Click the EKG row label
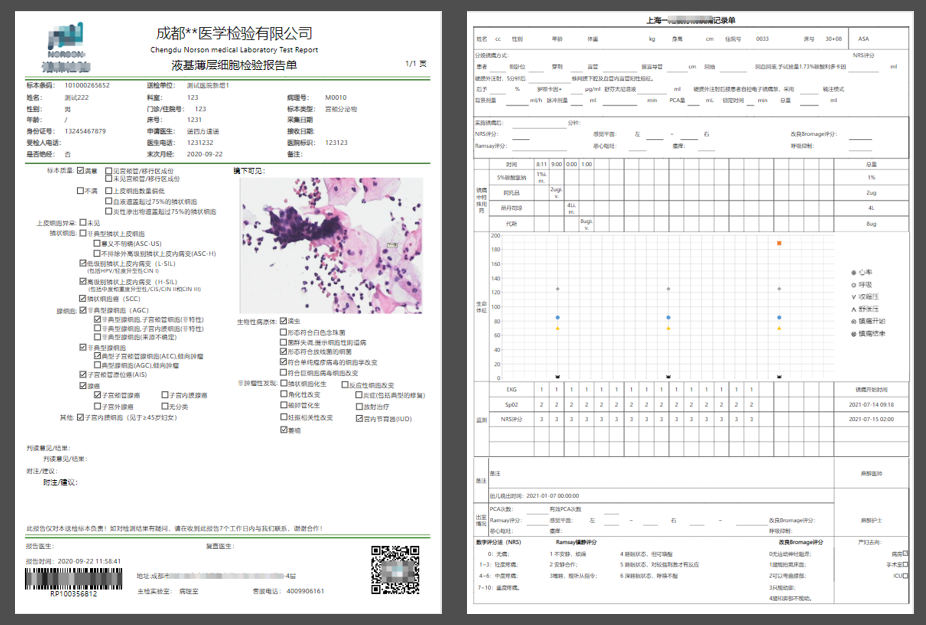The width and height of the screenshot is (926, 625). pyautogui.click(x=511, y=389)
